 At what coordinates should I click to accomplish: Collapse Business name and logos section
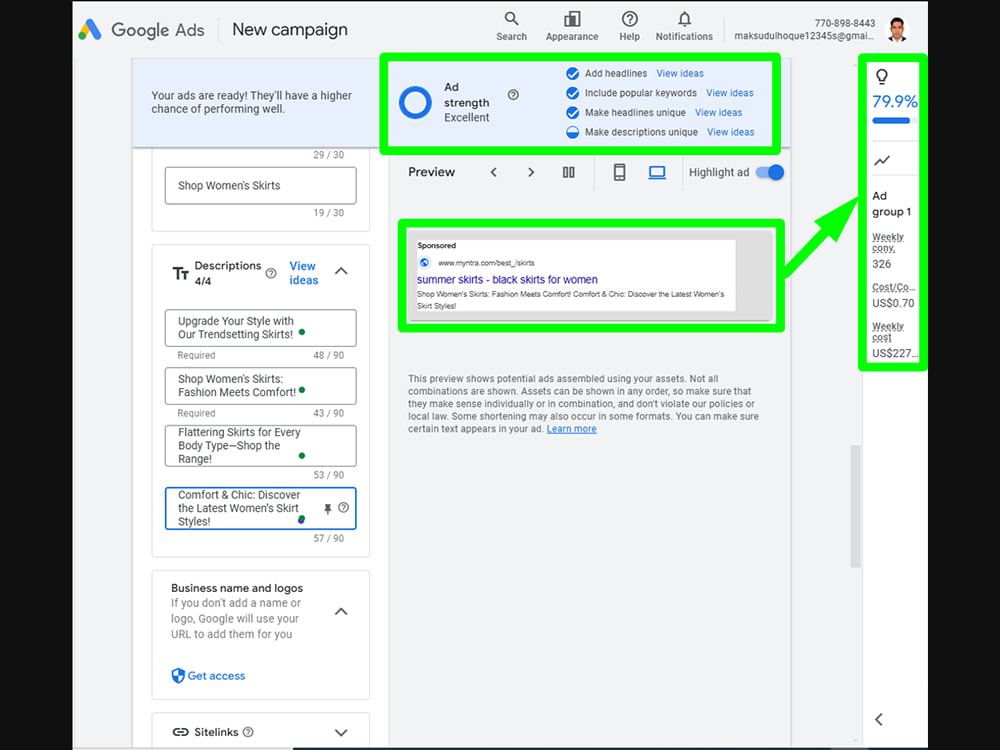[341, 612]
